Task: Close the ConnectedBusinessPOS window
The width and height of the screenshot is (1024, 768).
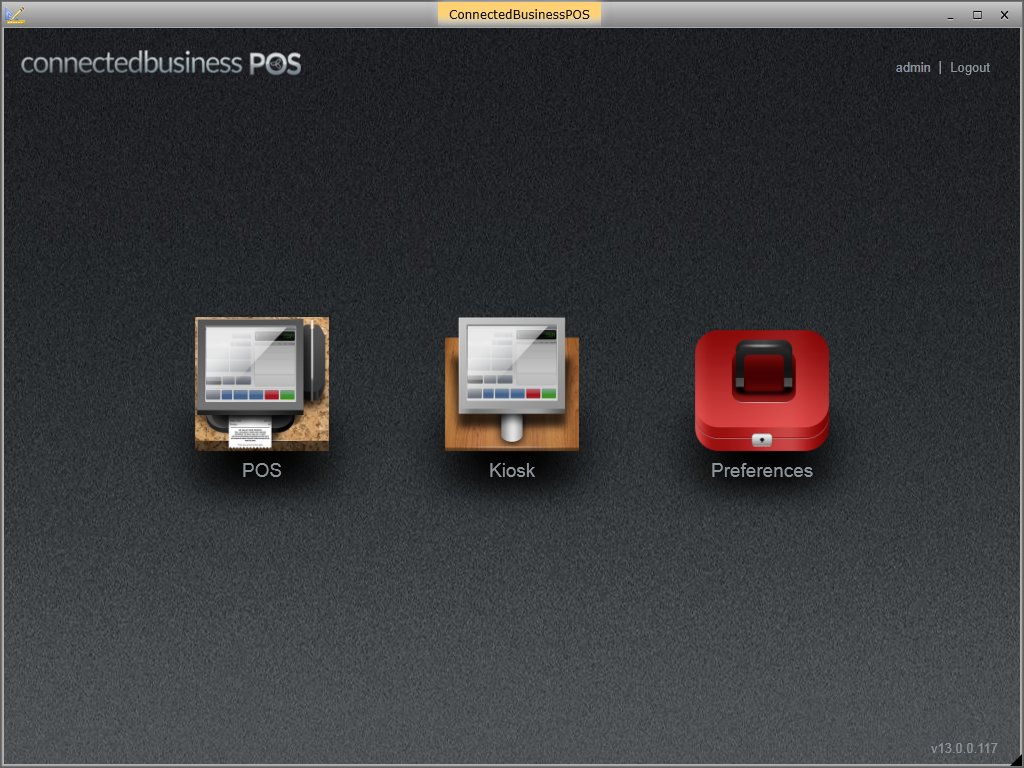Action: point(1004,15)
